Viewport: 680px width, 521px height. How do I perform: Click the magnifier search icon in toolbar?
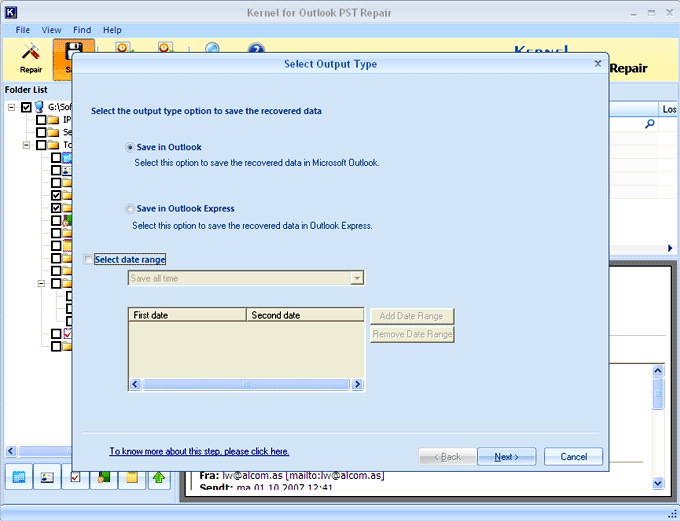tap(212, 47)
